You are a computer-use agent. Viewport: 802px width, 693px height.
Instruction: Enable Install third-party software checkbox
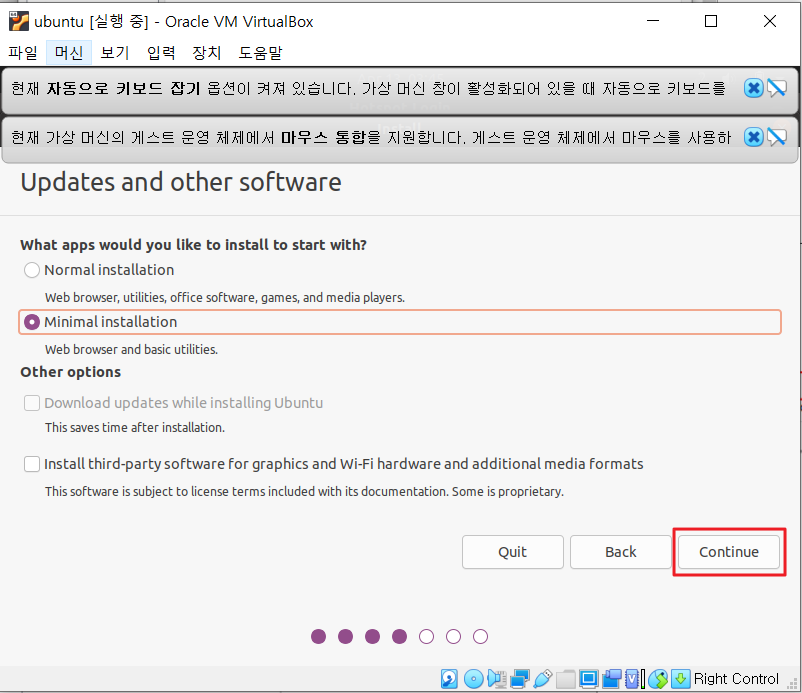[32, 464]
